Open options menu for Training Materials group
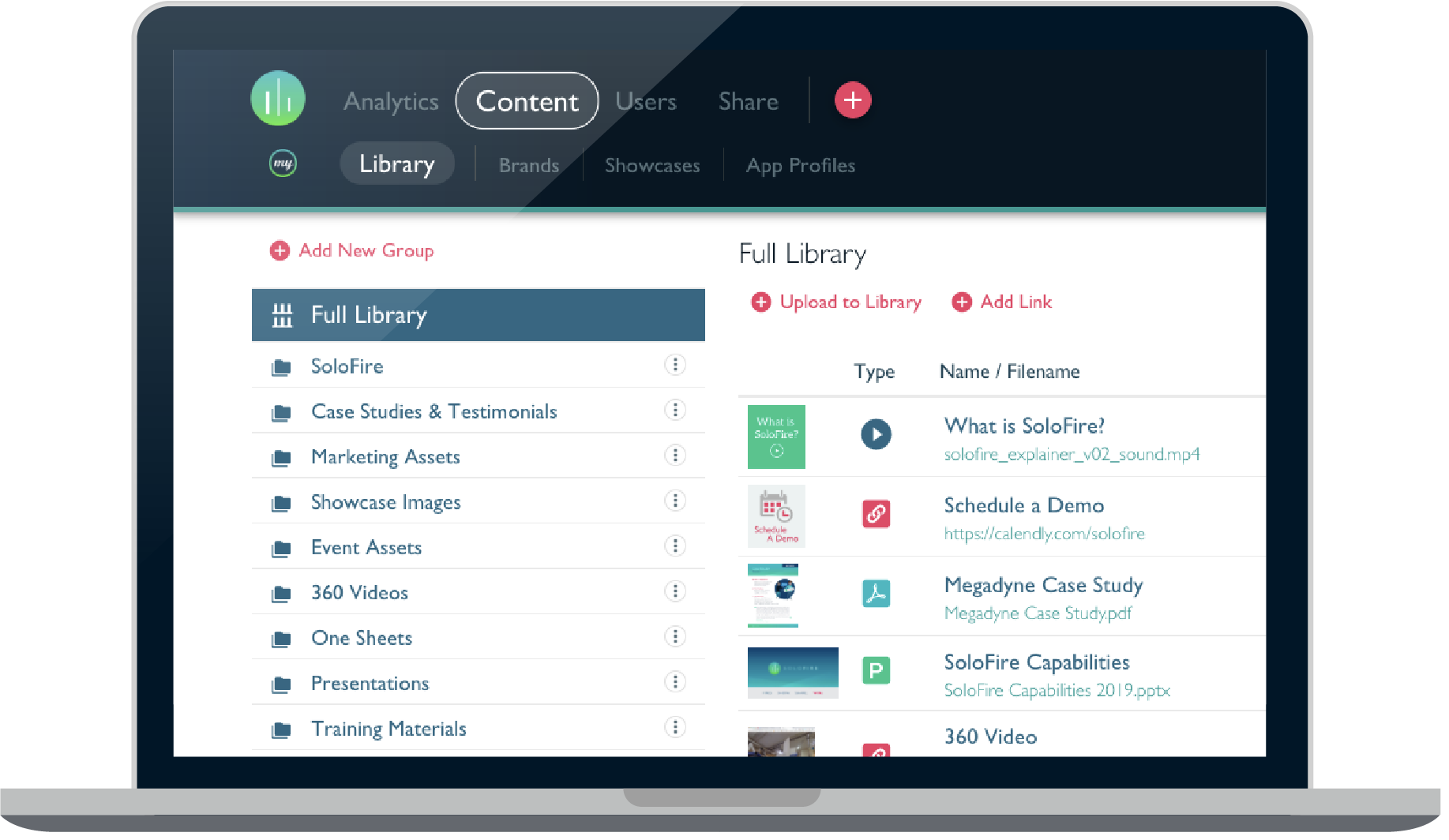1449x840 pixels. click(674, 727)
